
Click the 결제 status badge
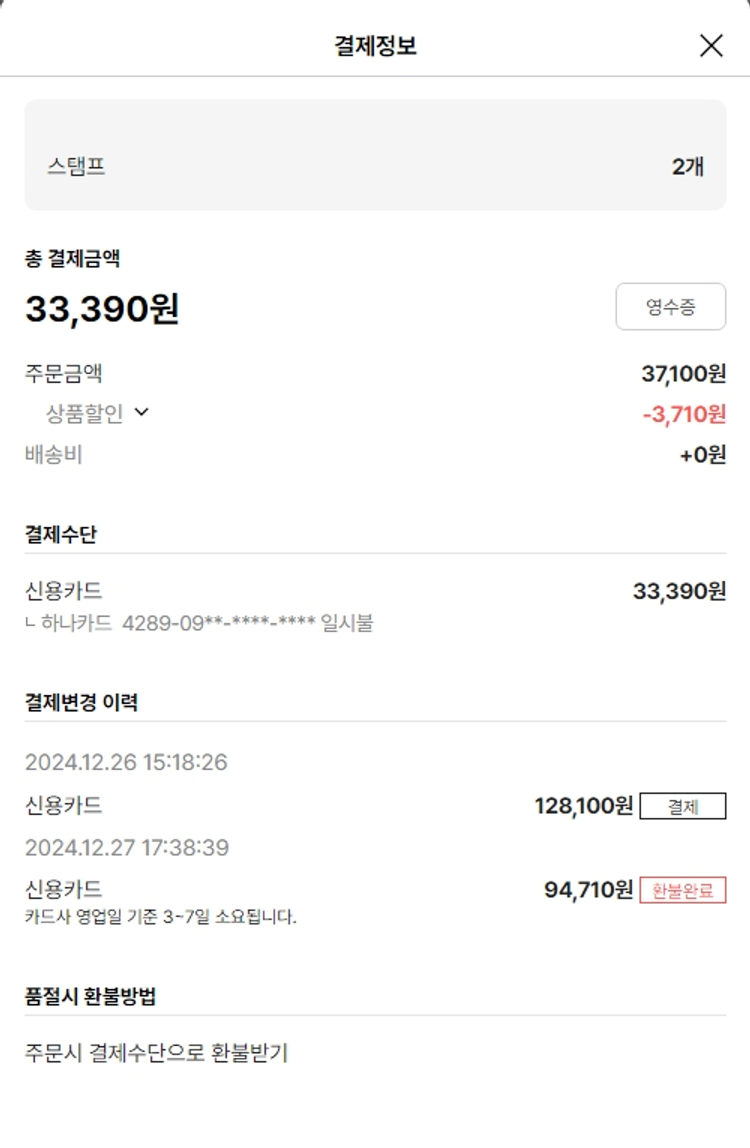(x=683, y=806)
